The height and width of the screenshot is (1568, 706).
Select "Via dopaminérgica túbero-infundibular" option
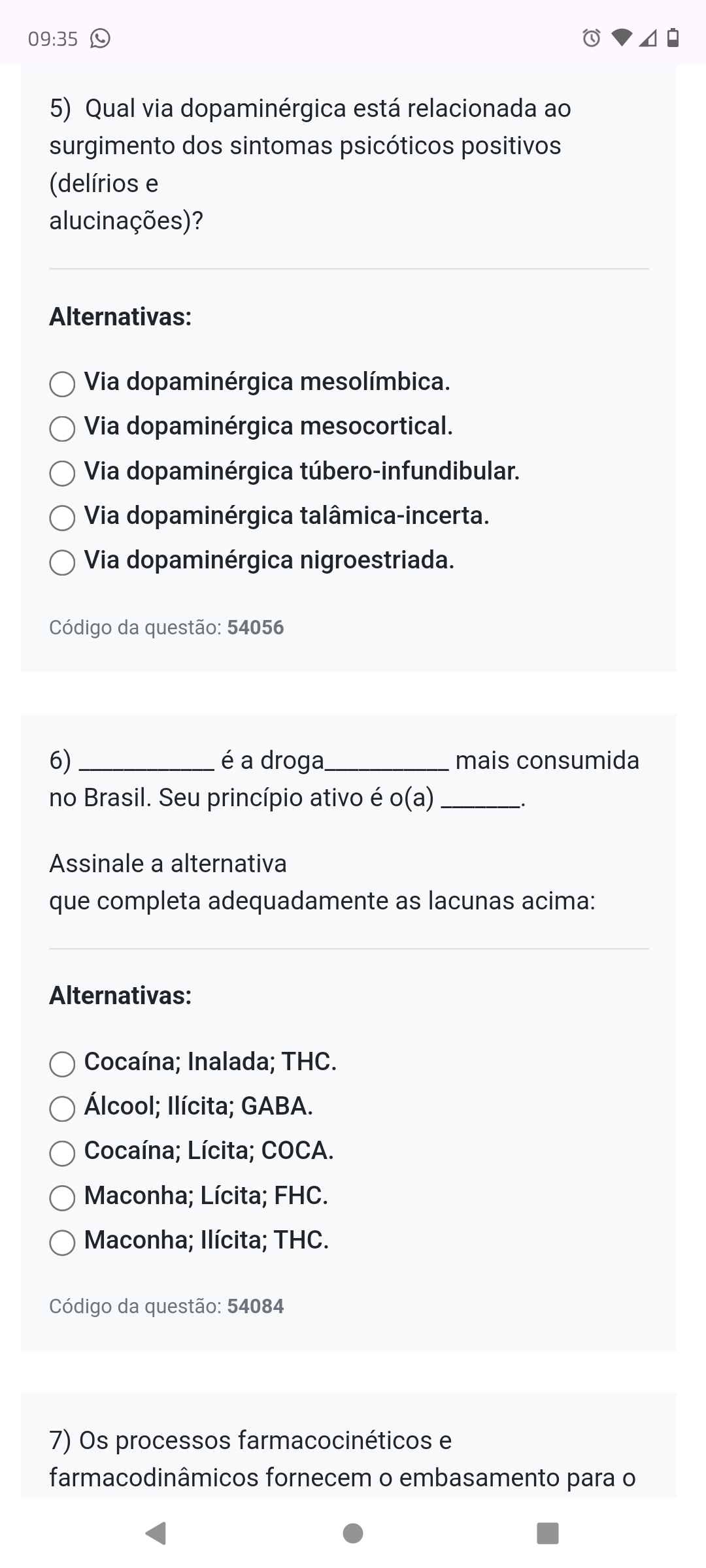coord(62,473)
